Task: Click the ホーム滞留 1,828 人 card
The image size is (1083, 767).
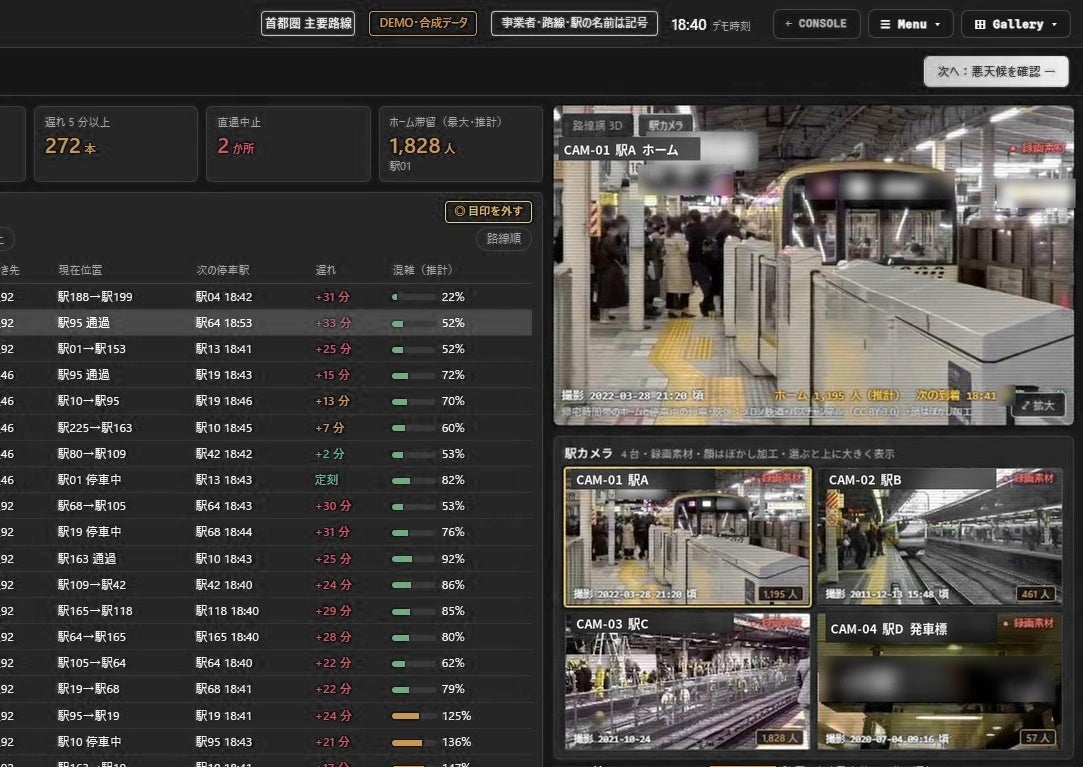Action: 460,144
